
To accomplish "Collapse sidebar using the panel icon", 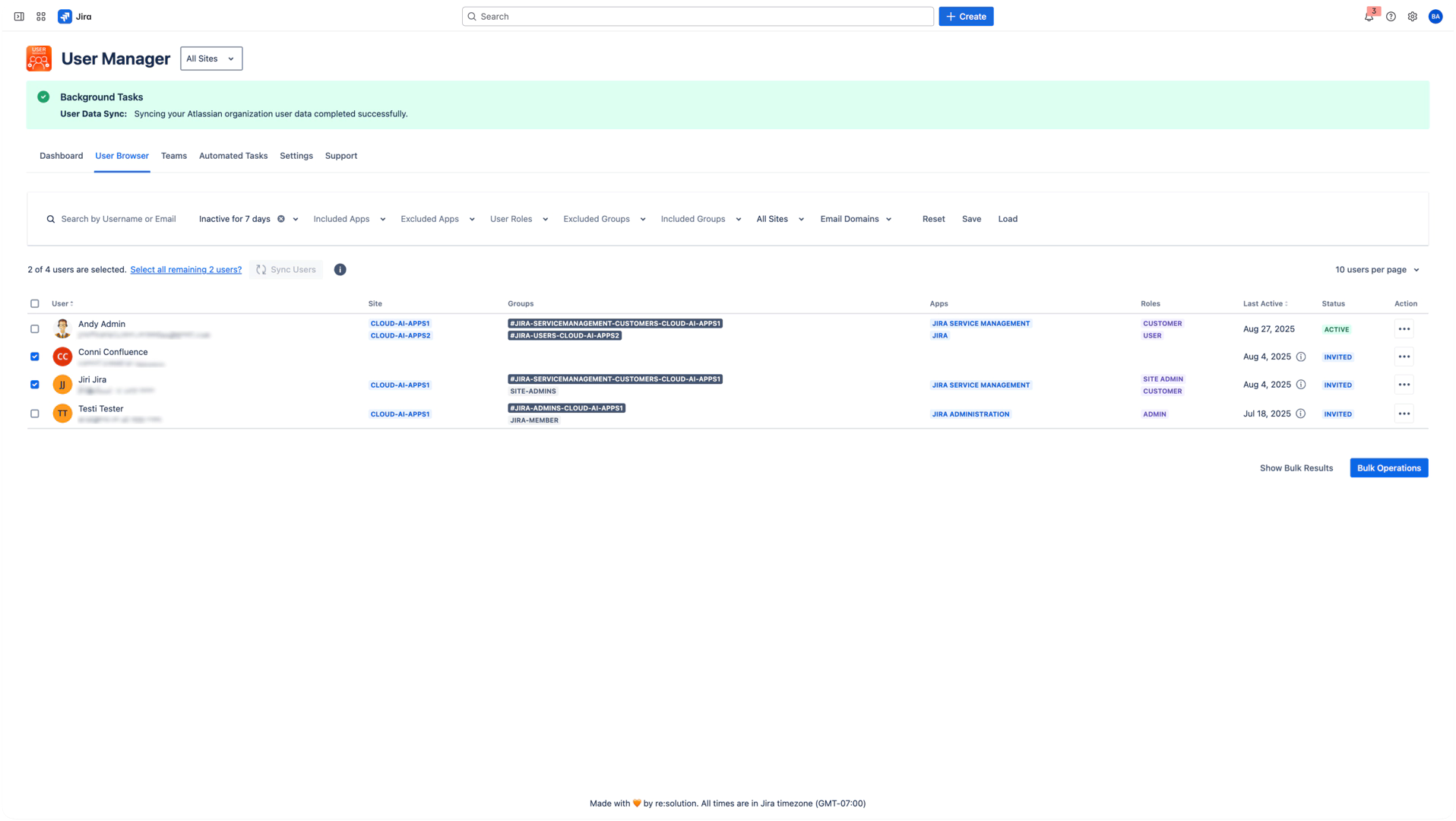I will pos(19,17).
